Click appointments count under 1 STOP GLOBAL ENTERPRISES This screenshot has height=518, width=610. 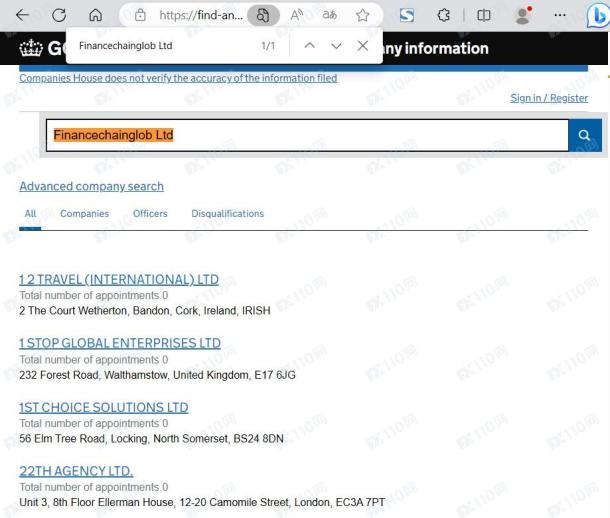click(94, 360)
